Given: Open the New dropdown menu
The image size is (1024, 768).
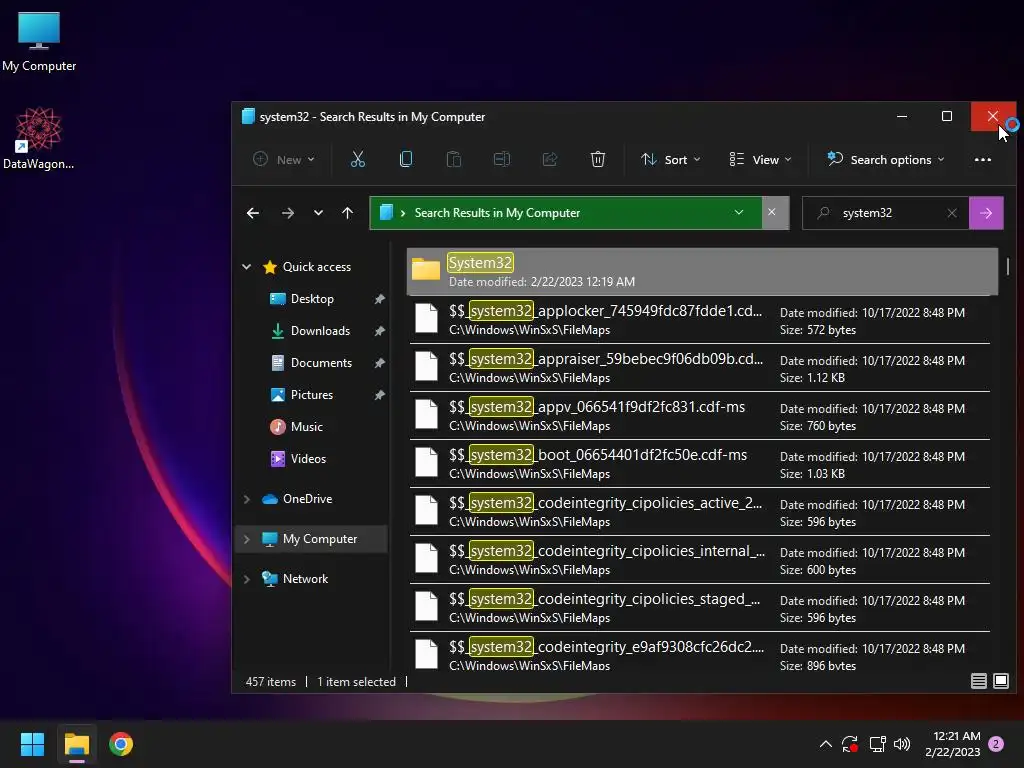Looking at the screenshot, I should coord(284,159).
